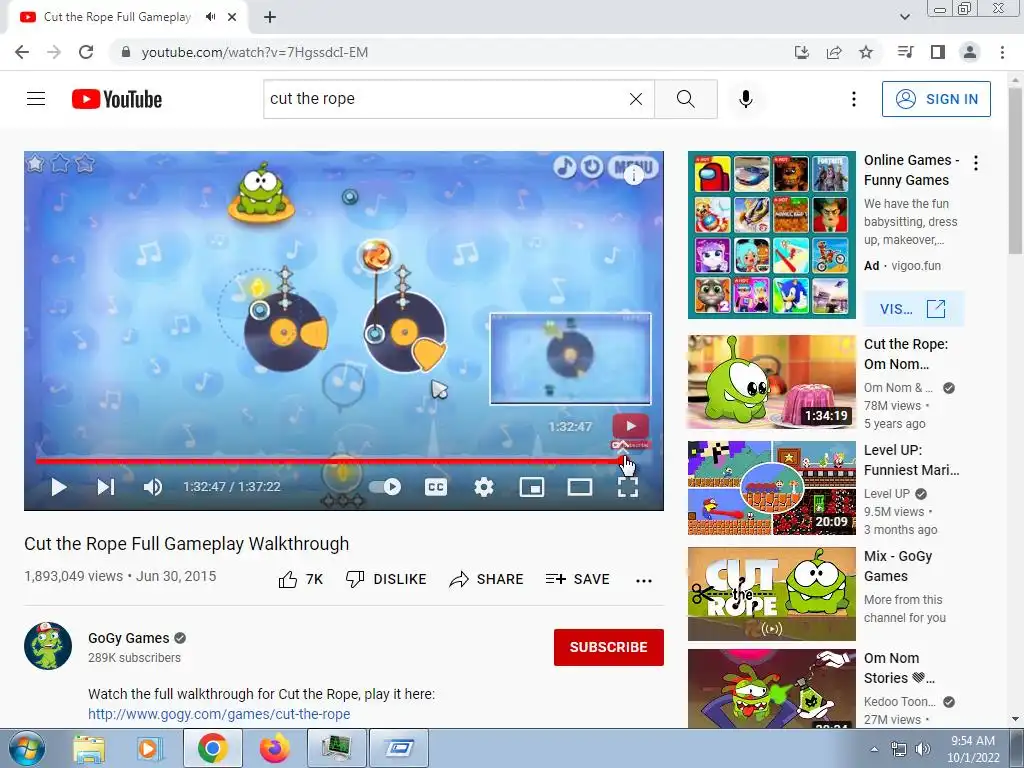Open ad options menu for Online Games
The image size is (1024, 768).
pyautogui.click(x=976, y=163)
